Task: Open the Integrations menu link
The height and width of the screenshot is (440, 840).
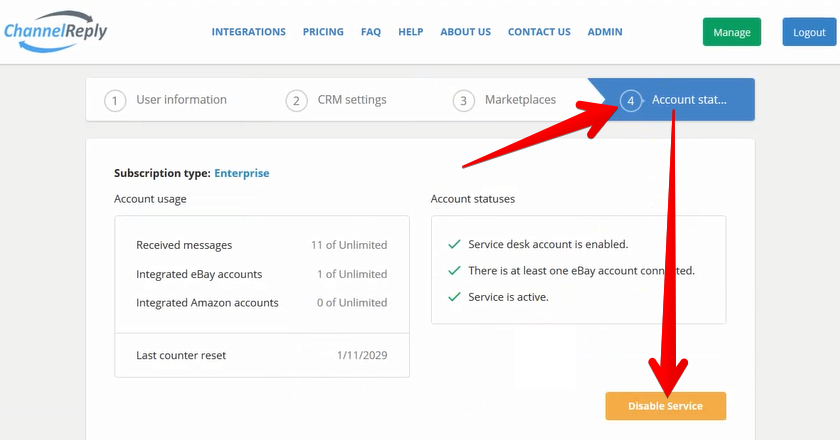Action: click(249, 32)
